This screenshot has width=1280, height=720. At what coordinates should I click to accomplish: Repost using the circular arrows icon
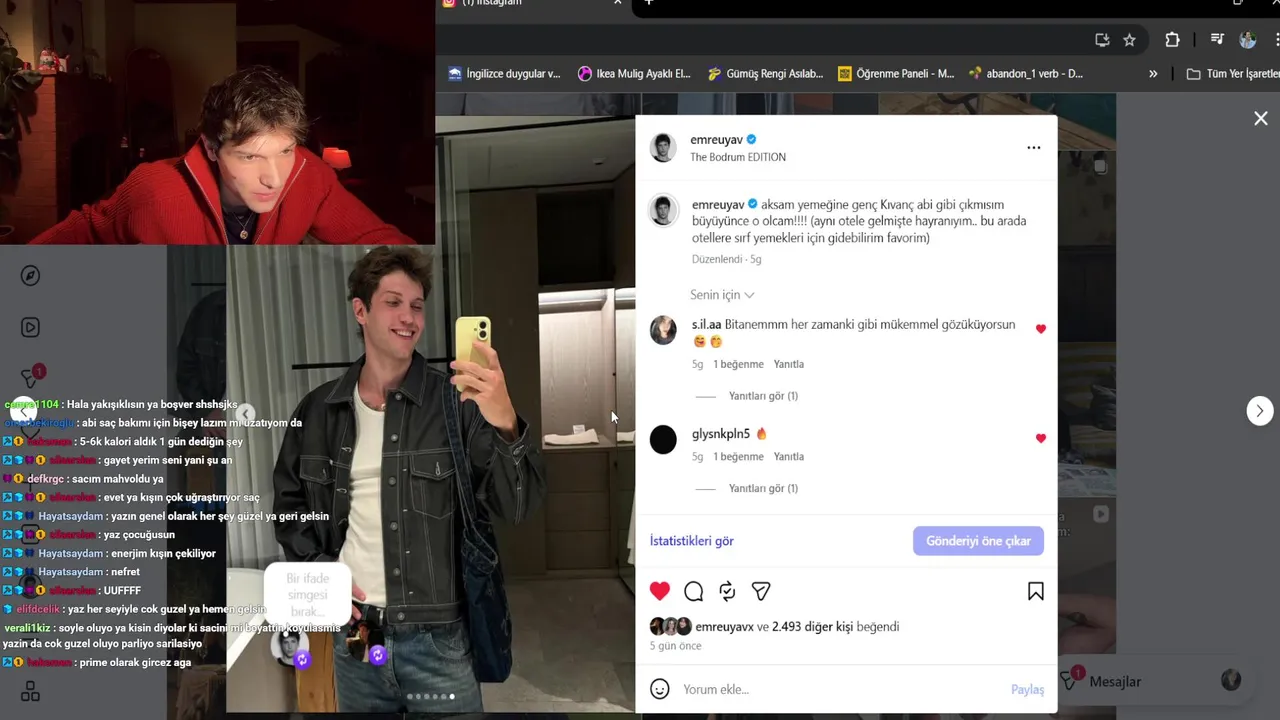point(727,591)
